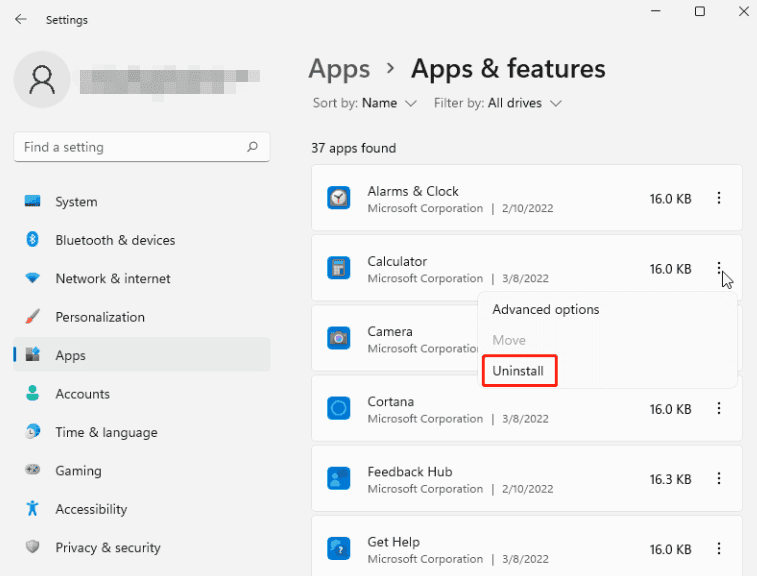Click the 16.3 KB size of Feedback Hub
Image resolution: width=757 pixels, height=576 pixels.
pyautogui.click(x=671, y=479)
